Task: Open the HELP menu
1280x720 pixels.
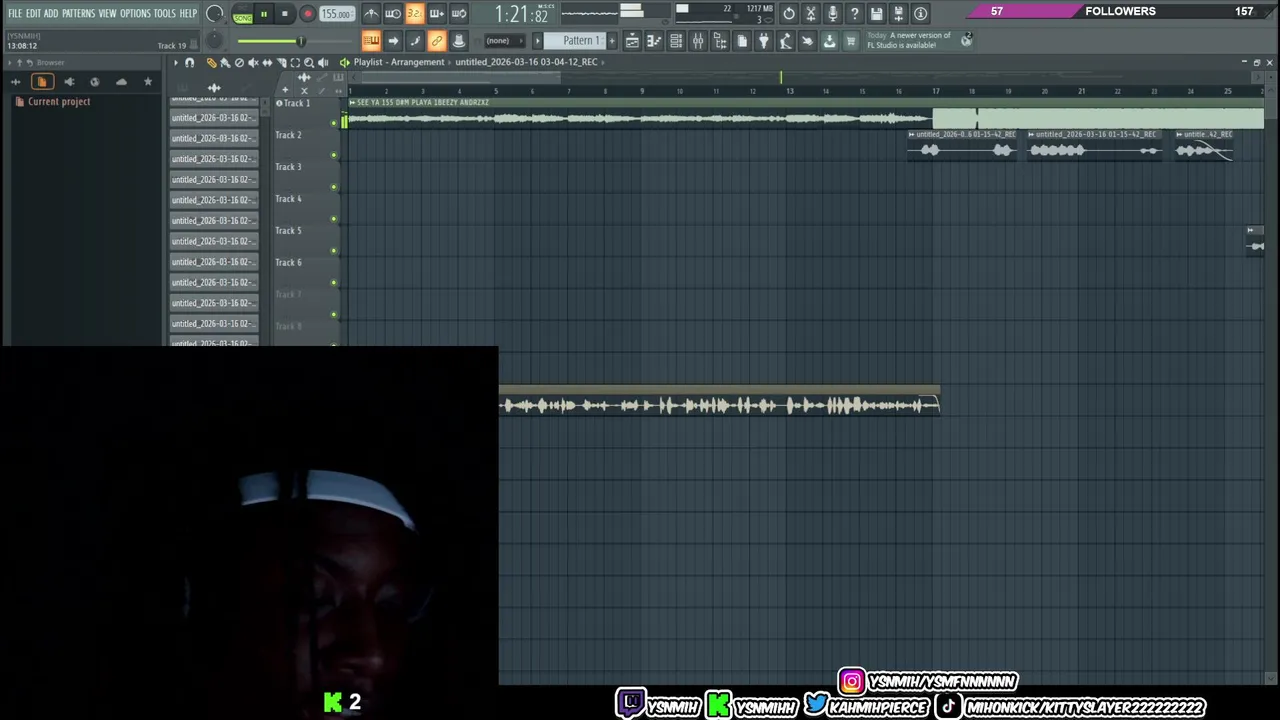Action: coord(188,13)
